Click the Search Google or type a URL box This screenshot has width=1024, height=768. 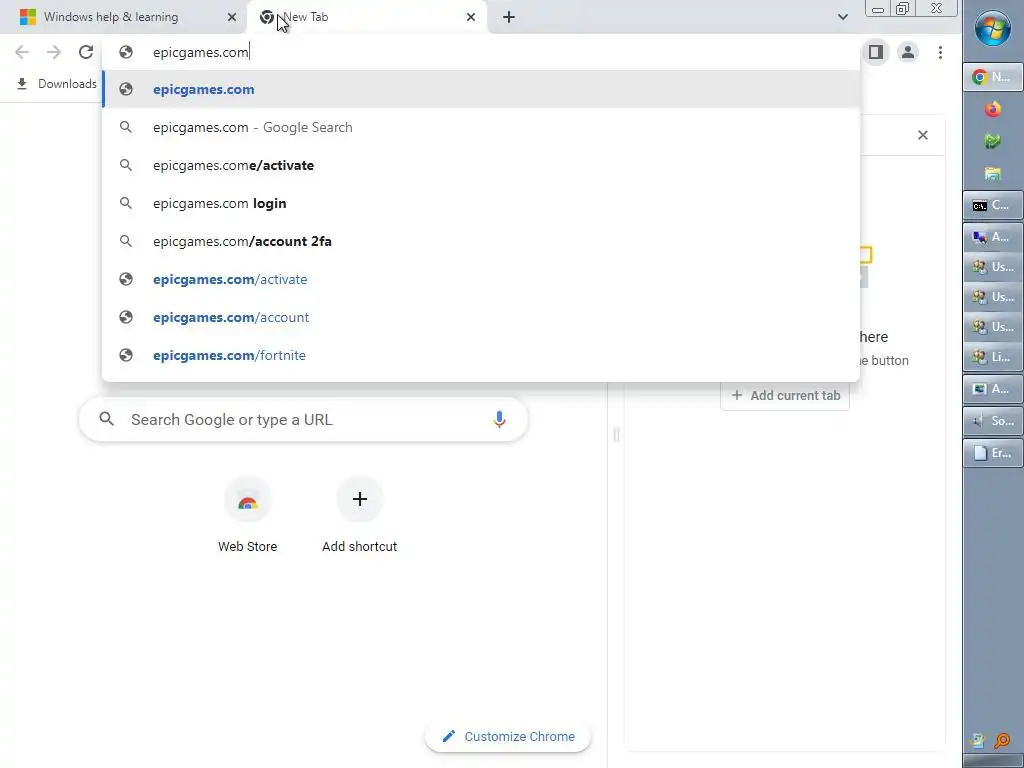point(303,419)
